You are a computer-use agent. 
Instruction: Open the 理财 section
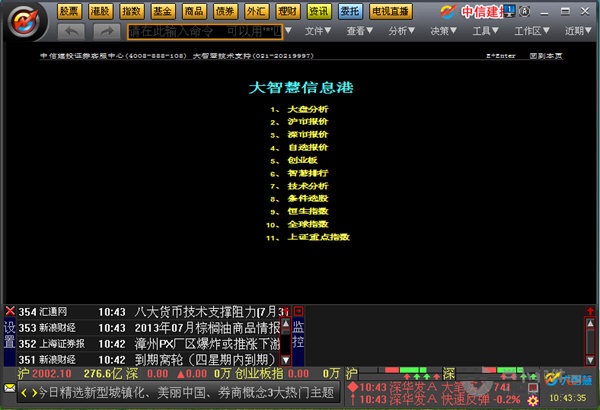(288, 11)
